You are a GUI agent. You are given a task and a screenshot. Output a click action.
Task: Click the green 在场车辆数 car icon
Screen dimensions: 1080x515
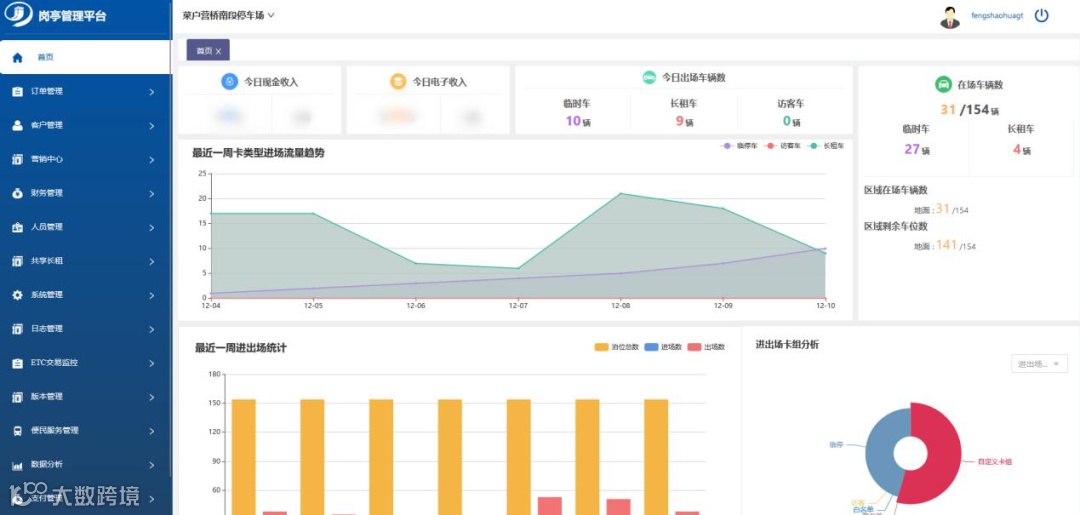(x=942, y=85)
